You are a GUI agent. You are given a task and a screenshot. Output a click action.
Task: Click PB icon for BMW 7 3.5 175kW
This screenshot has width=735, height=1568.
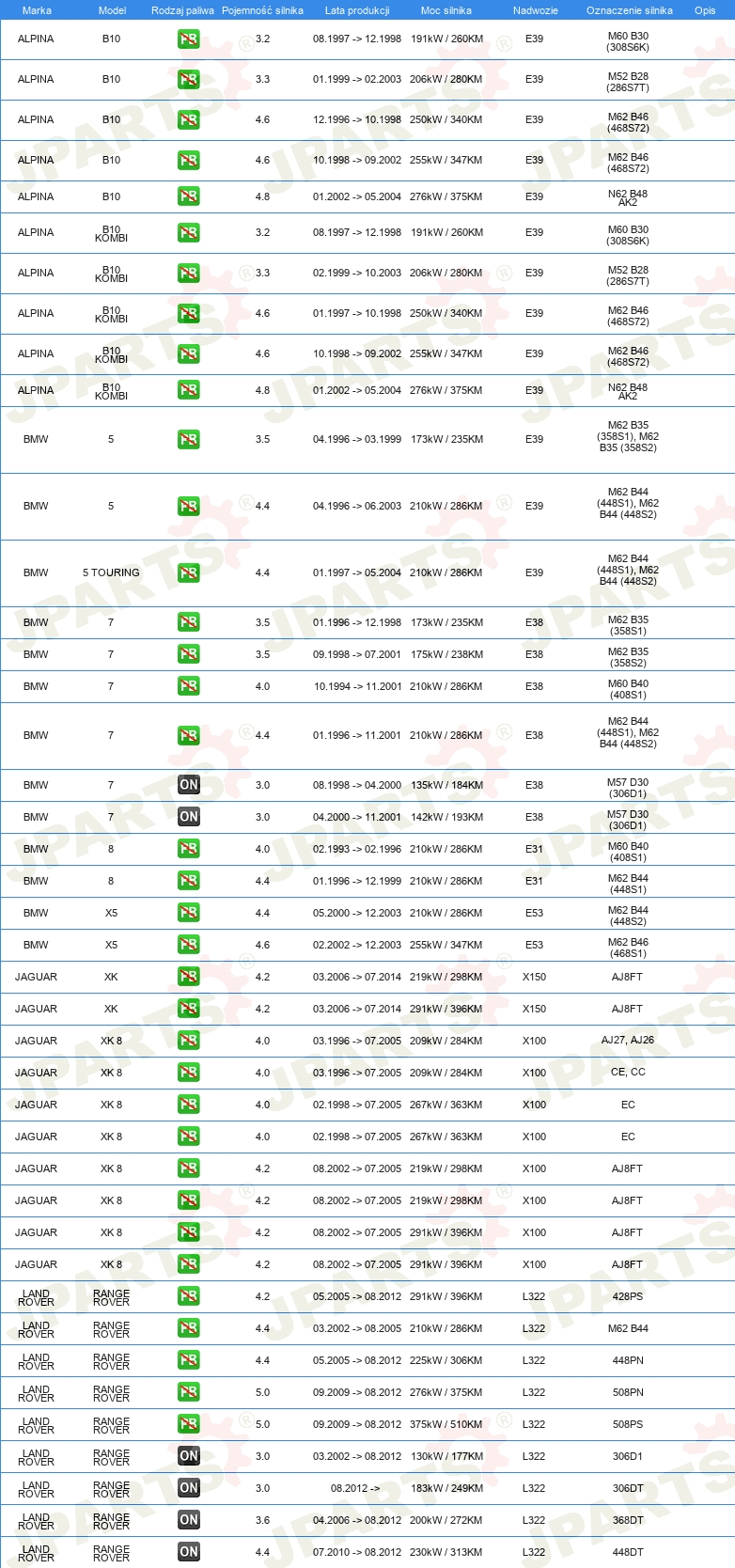189,654
